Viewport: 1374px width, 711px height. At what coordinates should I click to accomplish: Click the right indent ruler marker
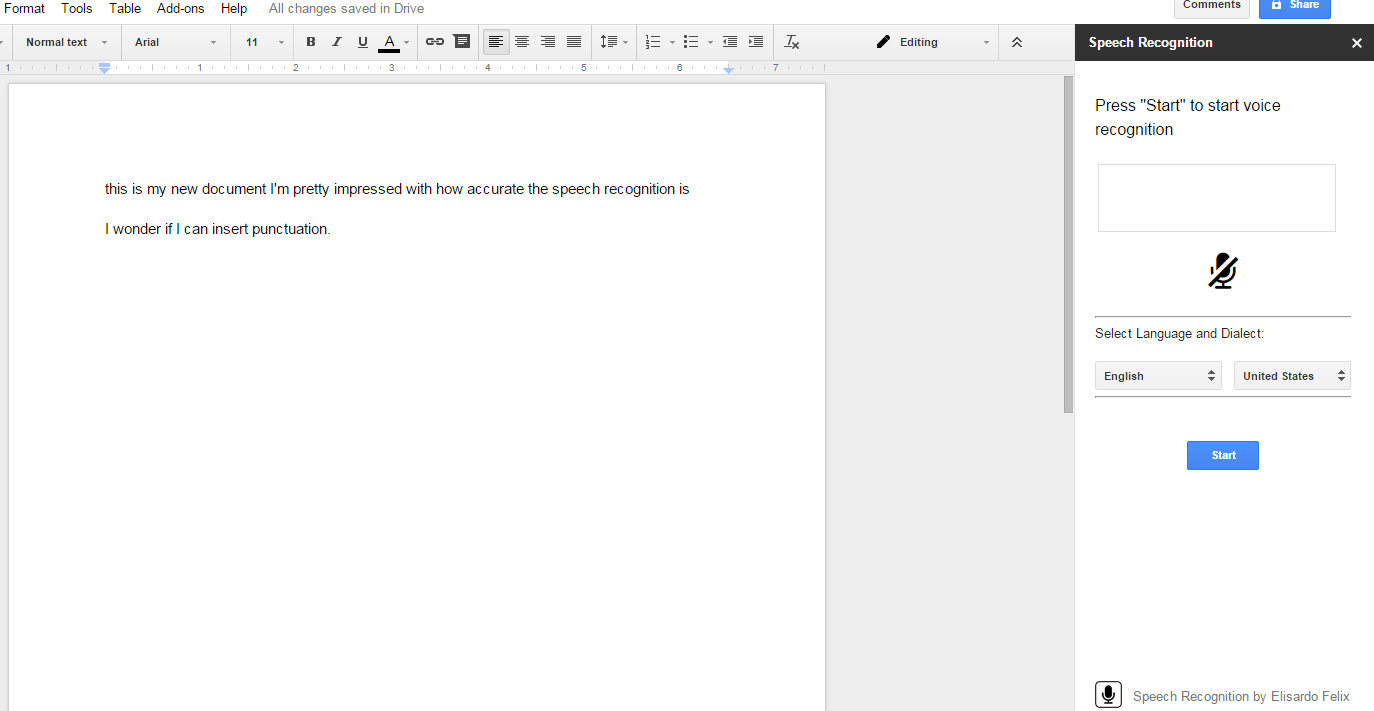tap(729, 69)
